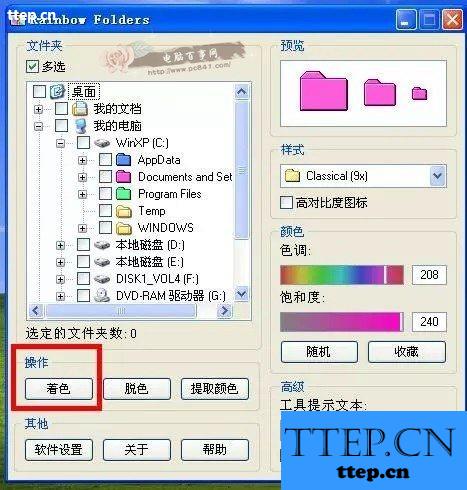Image resolution: width=467 pixels, height=490 pixels.
Task: Click the green Program Files folder icon
Action: 123,194
